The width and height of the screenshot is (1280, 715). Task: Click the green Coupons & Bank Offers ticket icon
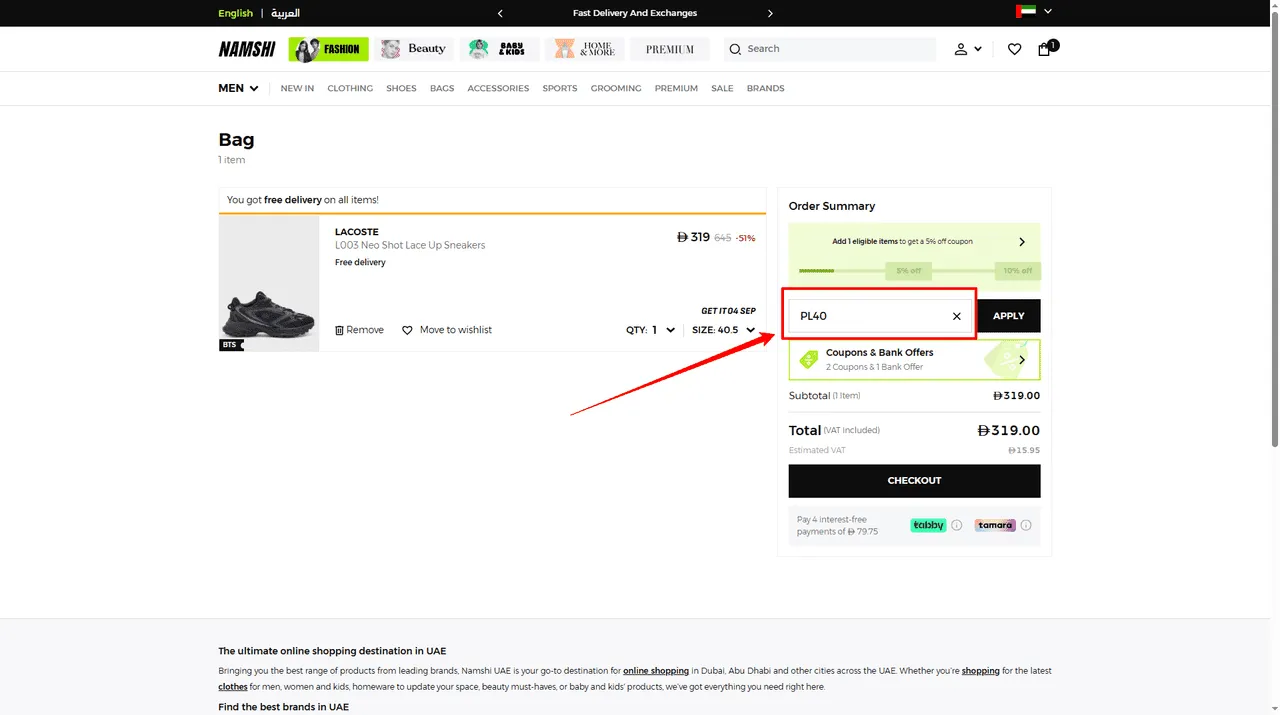tap(808, 359)
